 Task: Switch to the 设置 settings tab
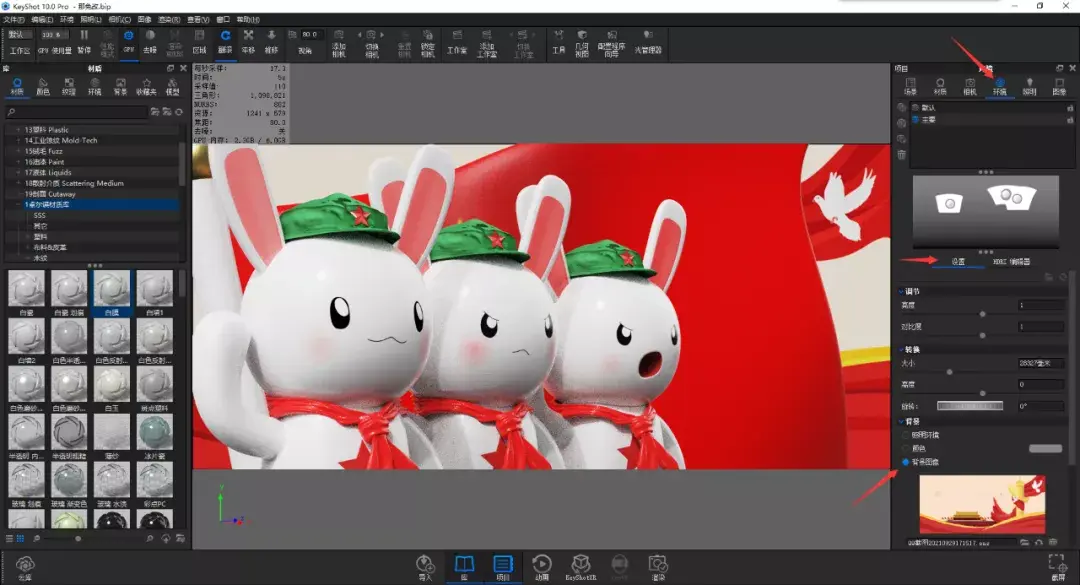pyautogui.click(x=958, y=262)
